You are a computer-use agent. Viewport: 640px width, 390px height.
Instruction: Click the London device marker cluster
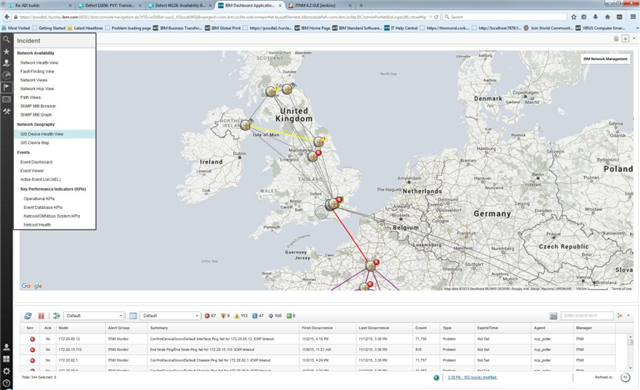(x=333, y=204)
